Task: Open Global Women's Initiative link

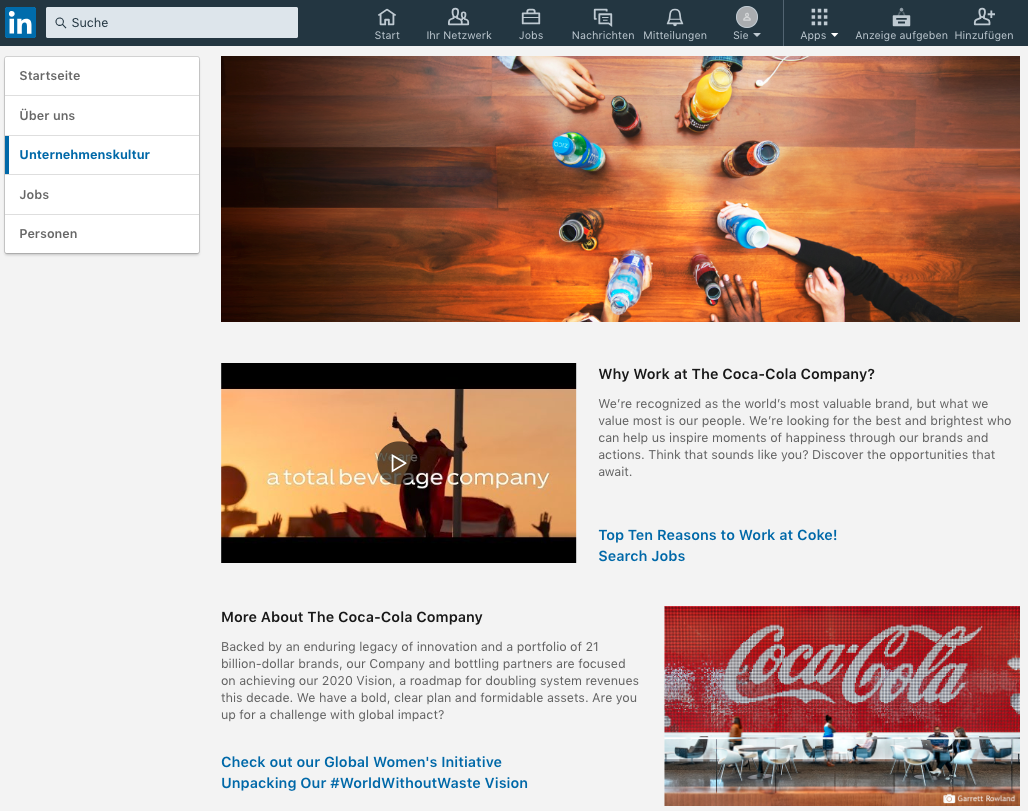Action: [x=361, y=762]
